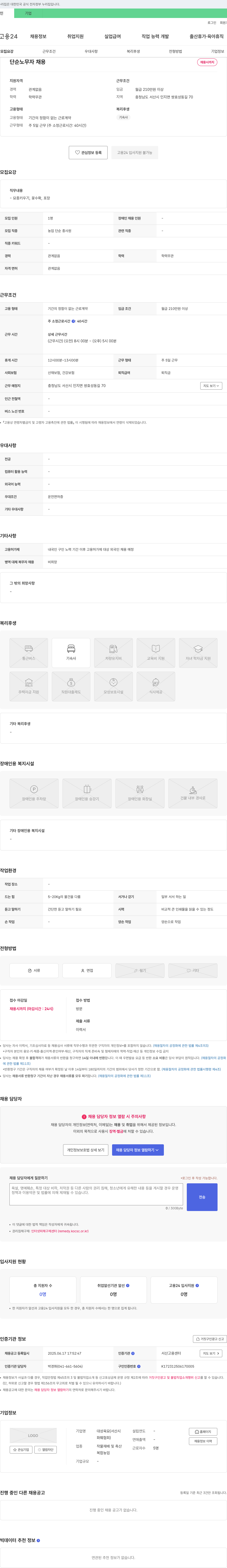This screenshot has height=1568, width=227.
Task: Click info icon next to 빅데이터 추천 정보
Action: click(38, 1541)
